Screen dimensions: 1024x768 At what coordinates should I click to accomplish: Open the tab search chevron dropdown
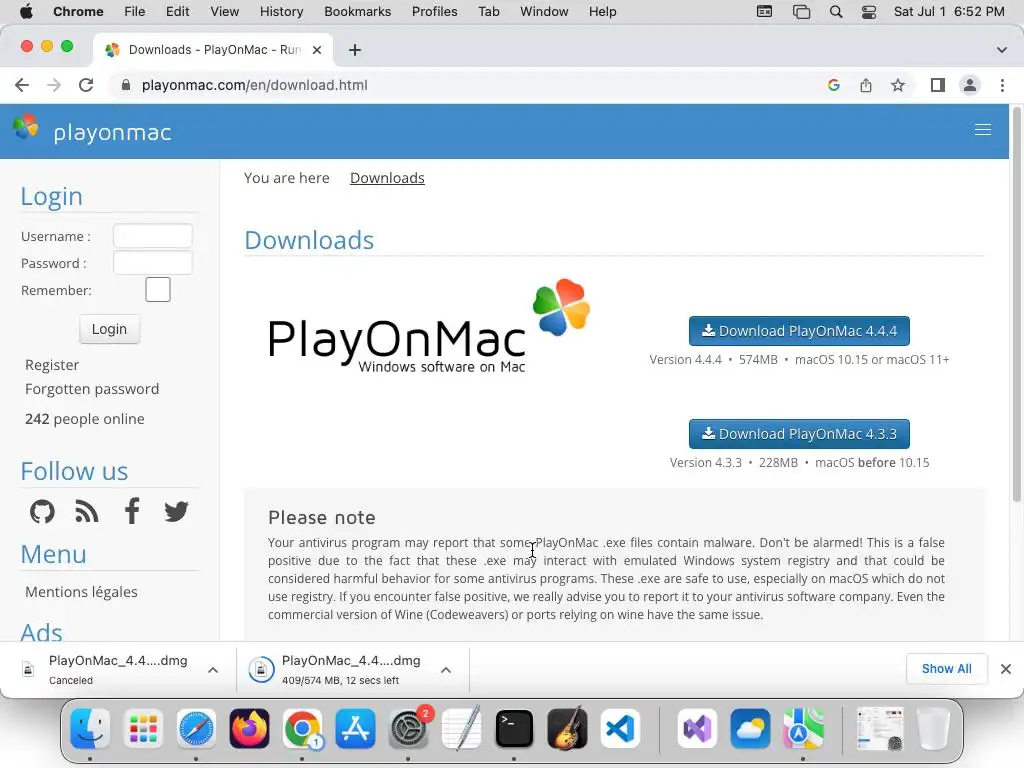pos(1002,50)
